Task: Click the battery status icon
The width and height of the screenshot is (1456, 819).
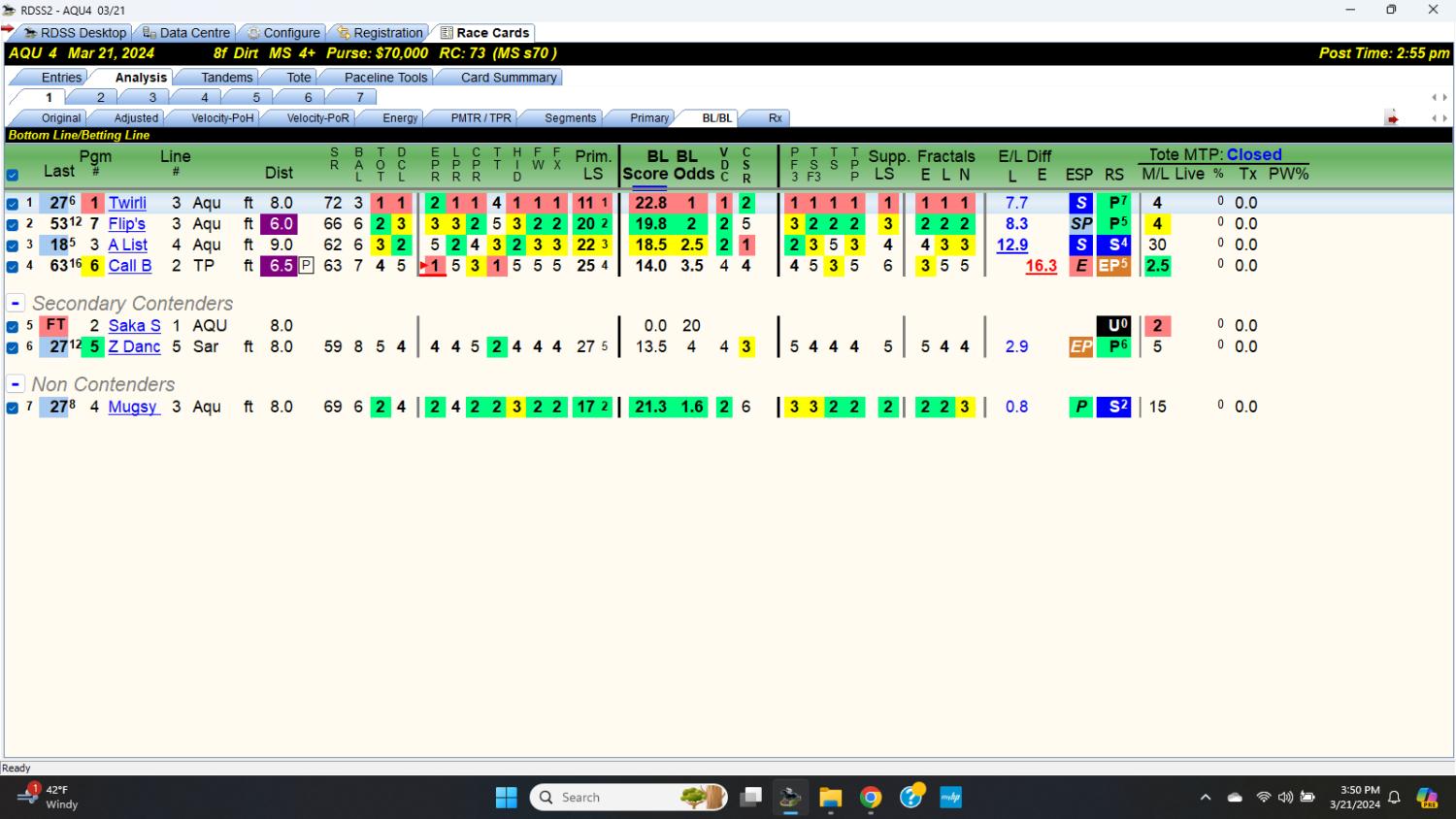Action: [x=1307, y=798]
